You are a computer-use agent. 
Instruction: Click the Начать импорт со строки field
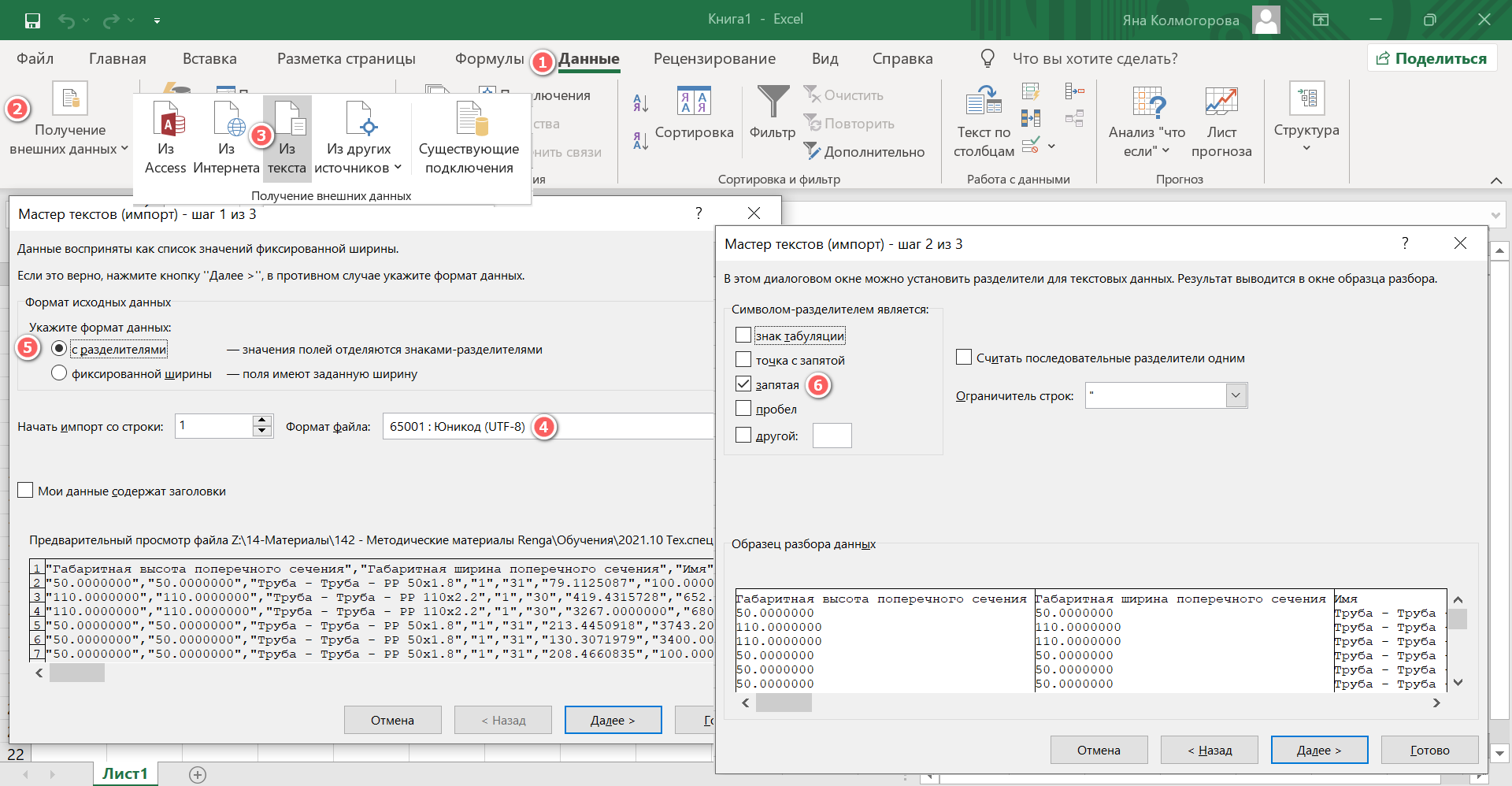point(214,426)
